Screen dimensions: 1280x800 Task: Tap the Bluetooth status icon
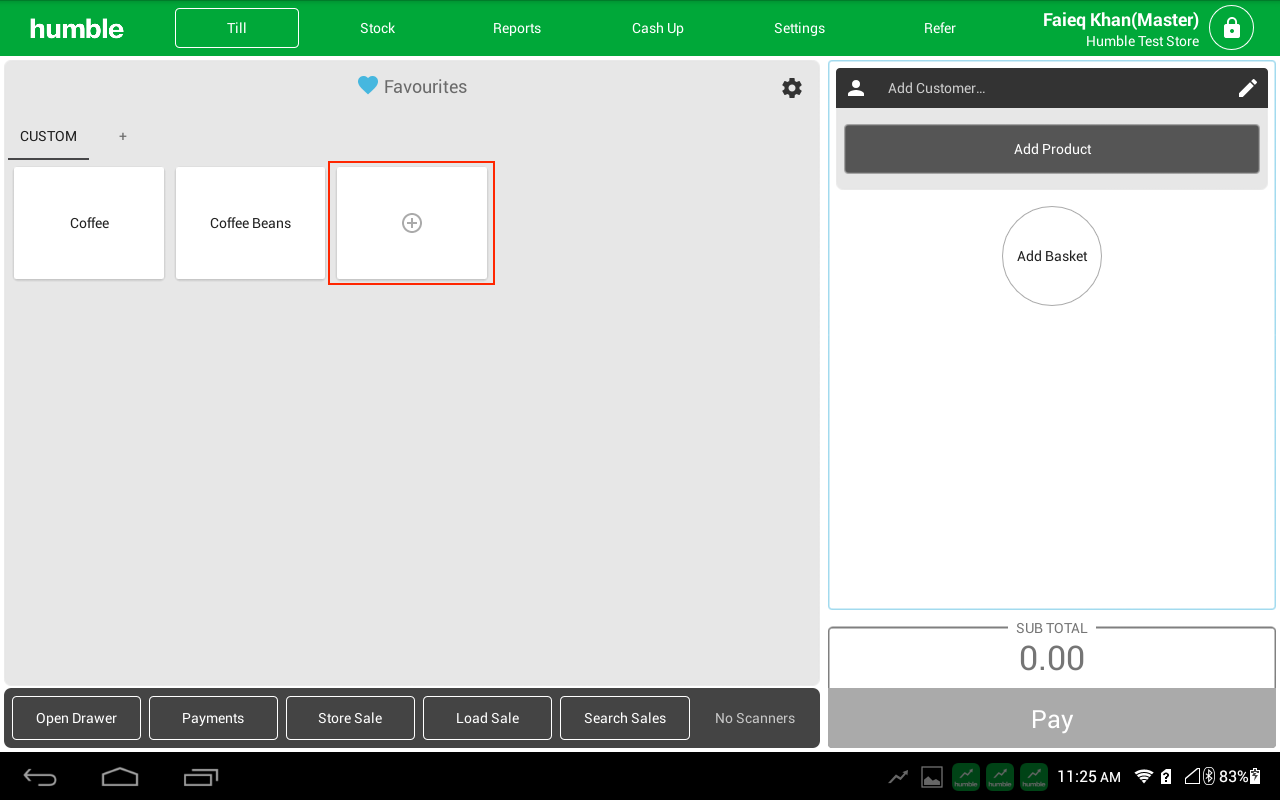pyautogui.click(x=1208, y=777)
